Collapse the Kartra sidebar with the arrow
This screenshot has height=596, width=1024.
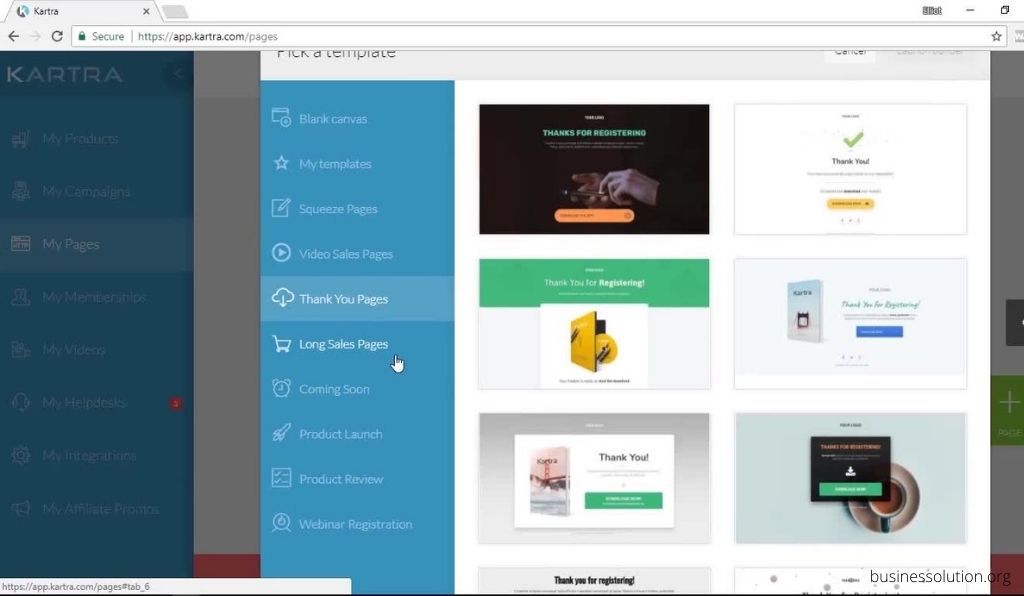(177, 74)
